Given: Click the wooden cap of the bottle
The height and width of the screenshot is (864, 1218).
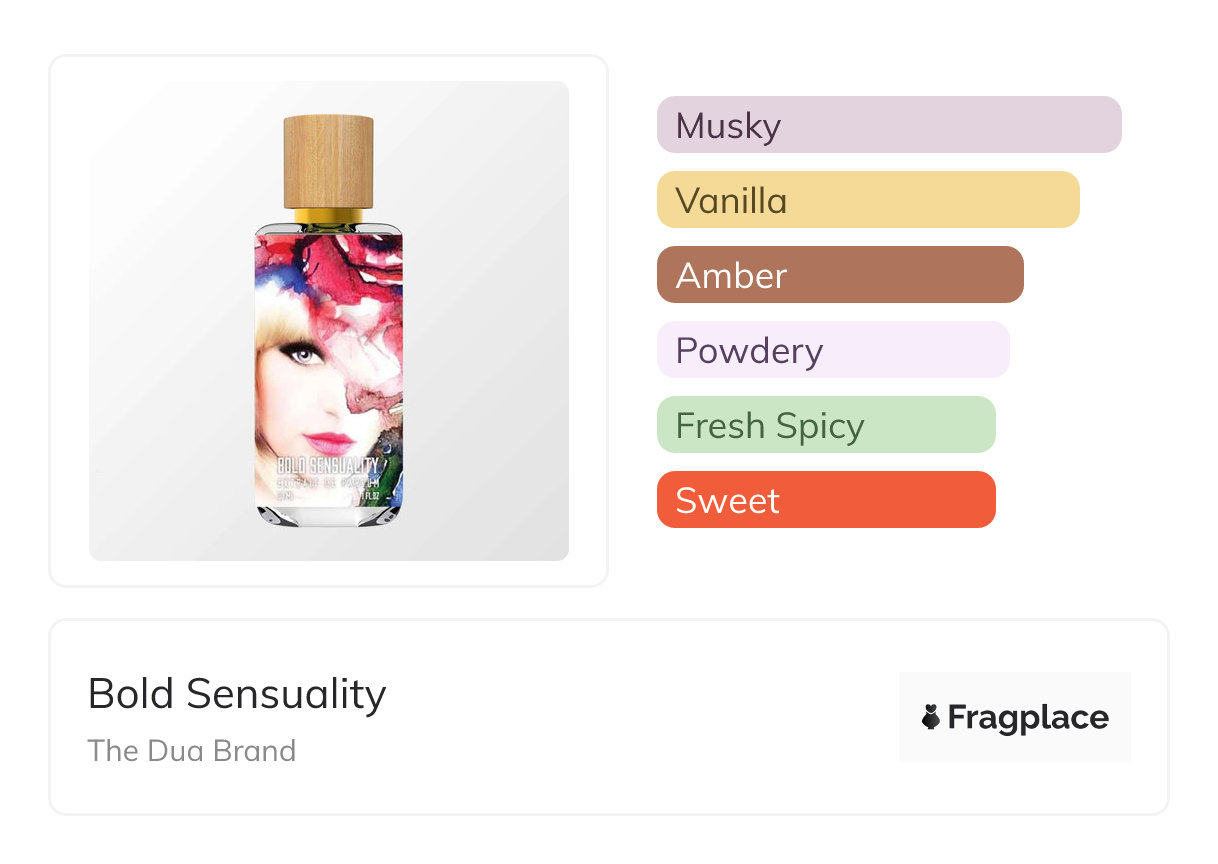Looking at the screenshot, I should 328,160.
